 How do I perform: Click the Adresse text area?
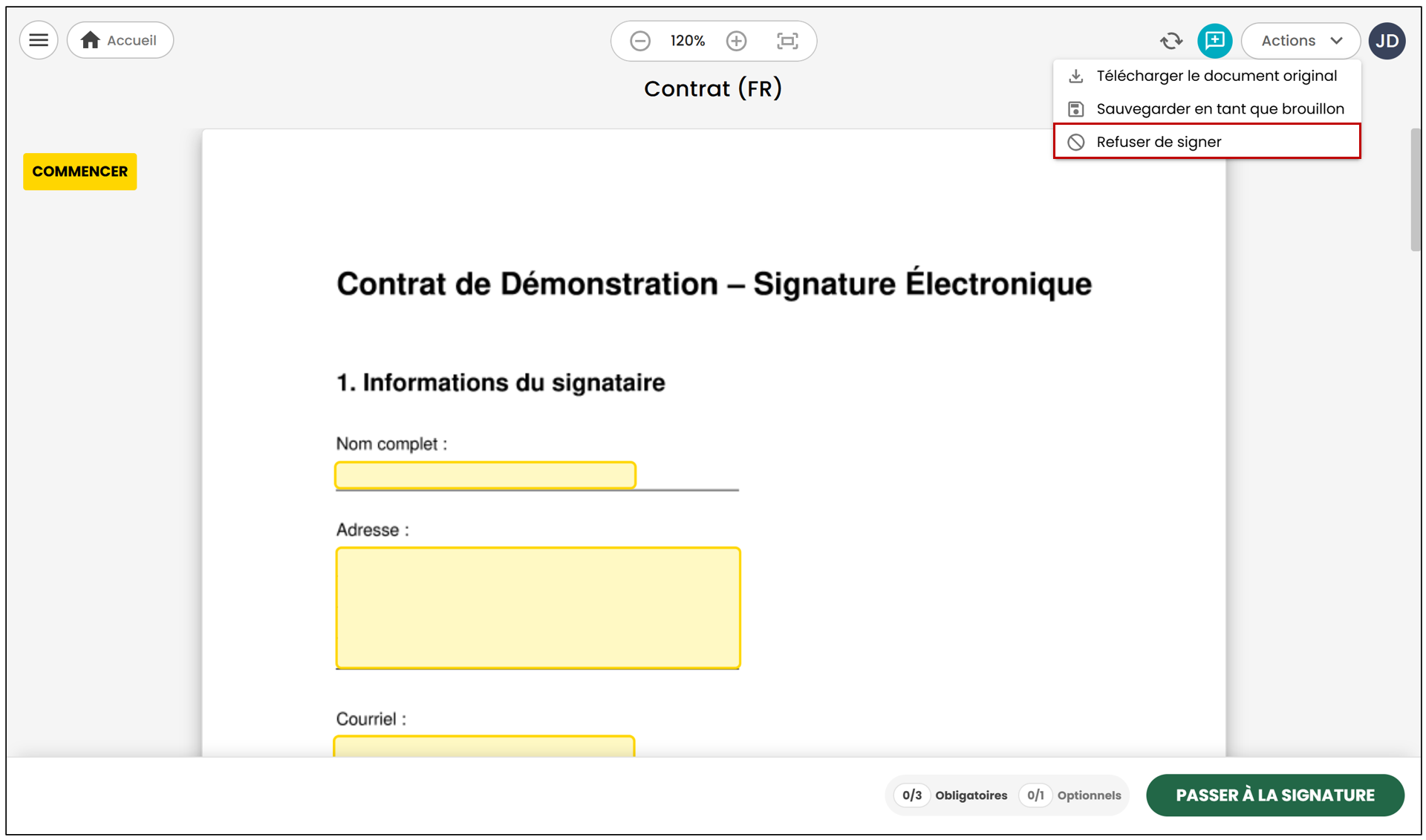(538, 608)
